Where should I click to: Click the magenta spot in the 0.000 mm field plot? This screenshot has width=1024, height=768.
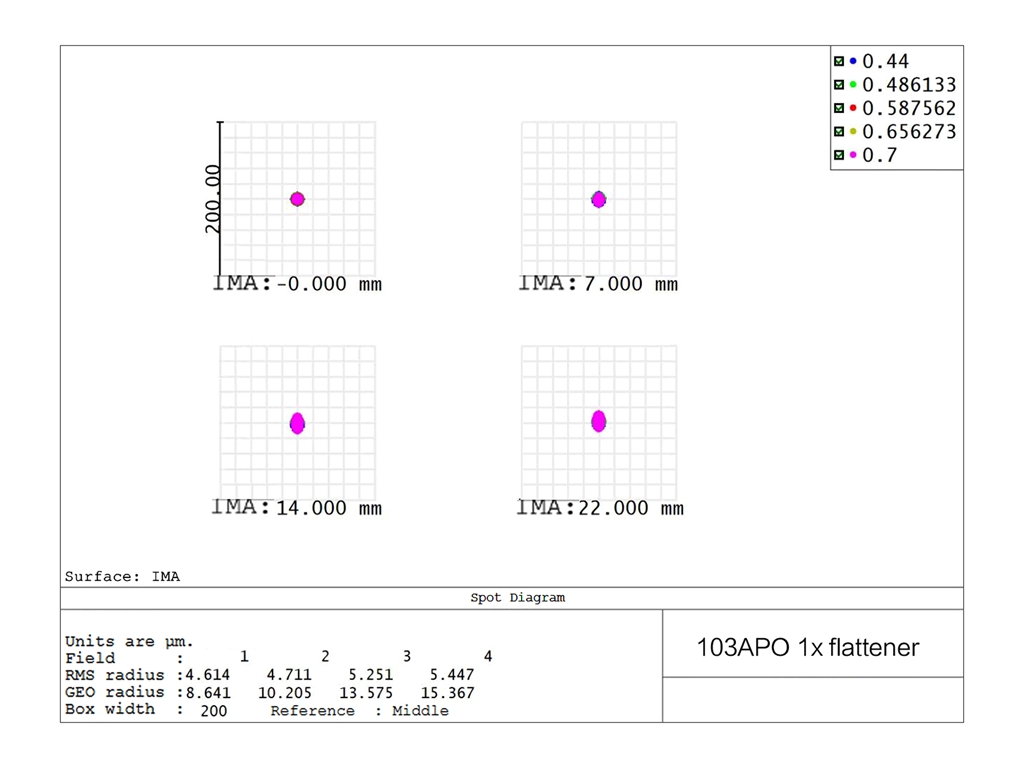tap(297, 199)
